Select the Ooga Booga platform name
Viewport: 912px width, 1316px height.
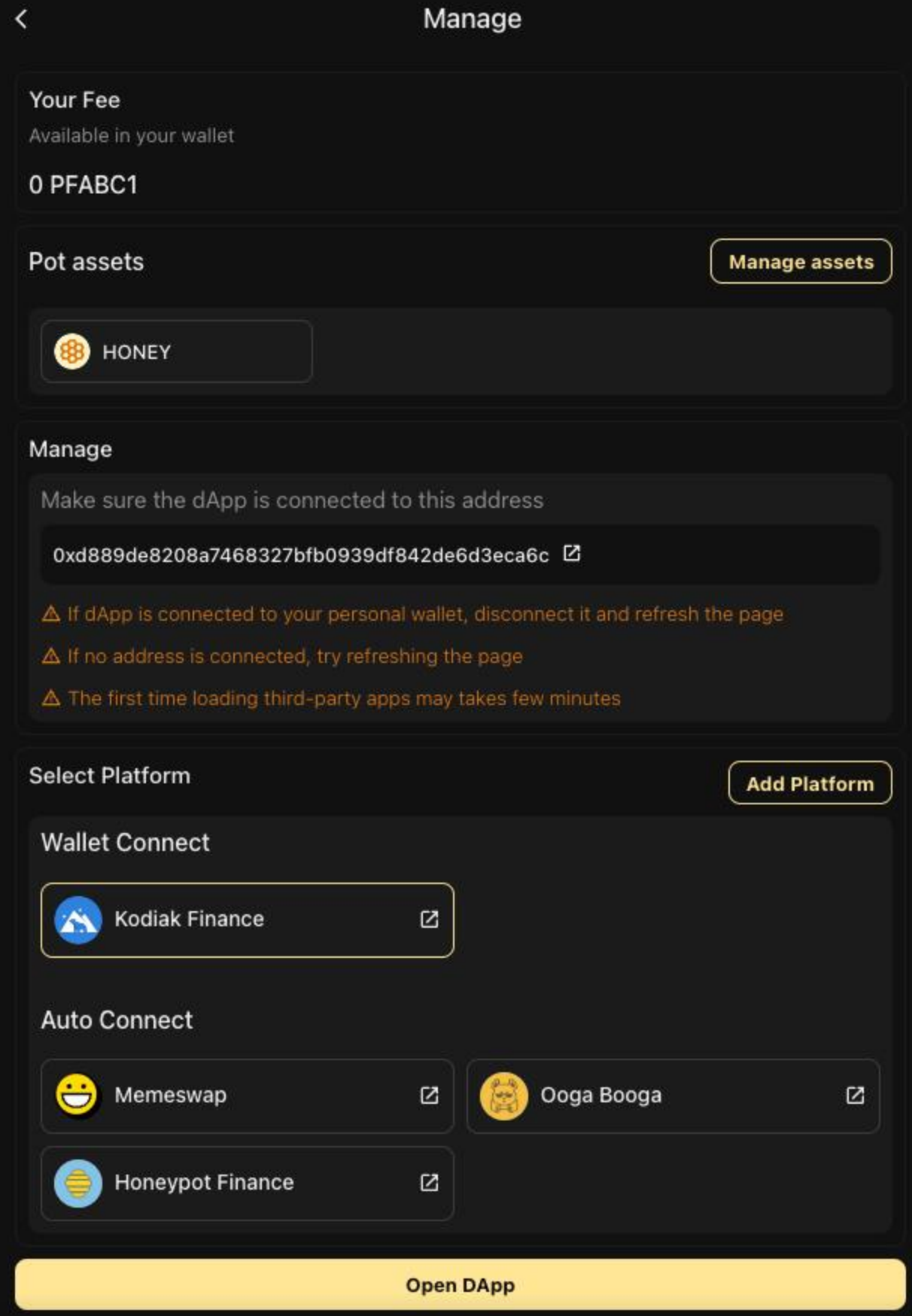click(600, 1096)
